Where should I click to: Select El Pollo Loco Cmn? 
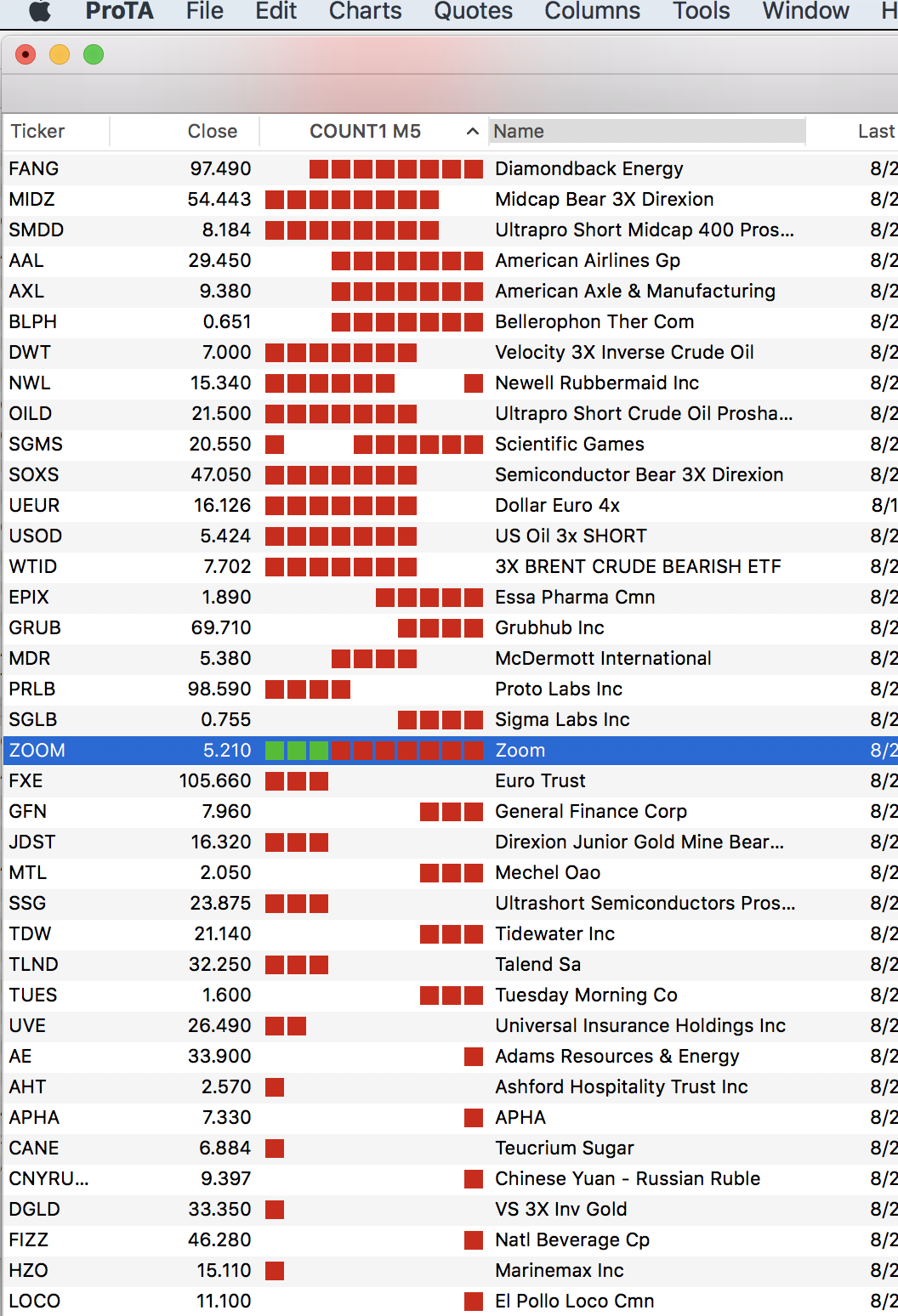(x=575, y=1301)
